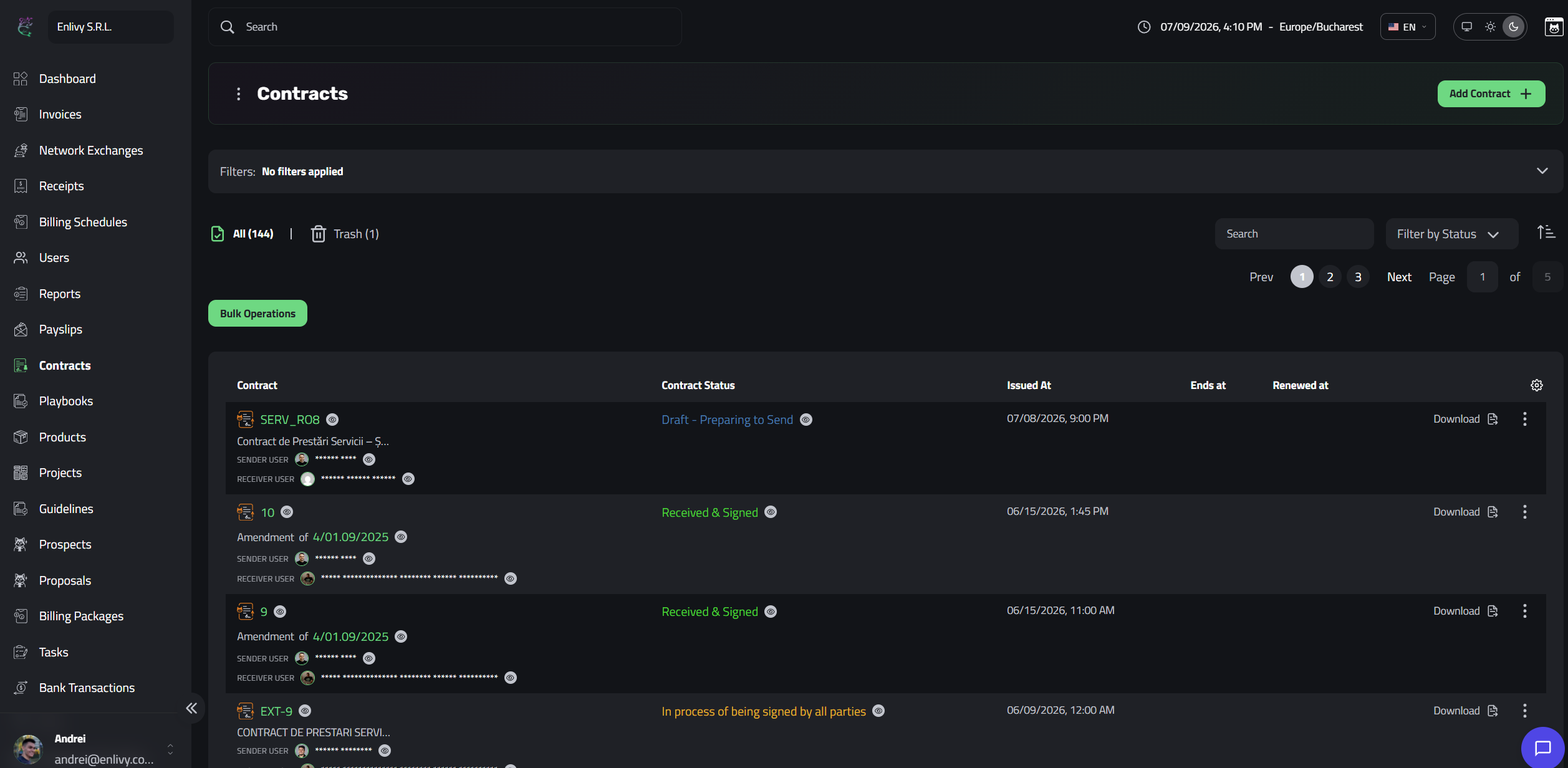1568x768 pixels.
Task: Toggle visibility of Draft status eye
Action: pos(806,420)
